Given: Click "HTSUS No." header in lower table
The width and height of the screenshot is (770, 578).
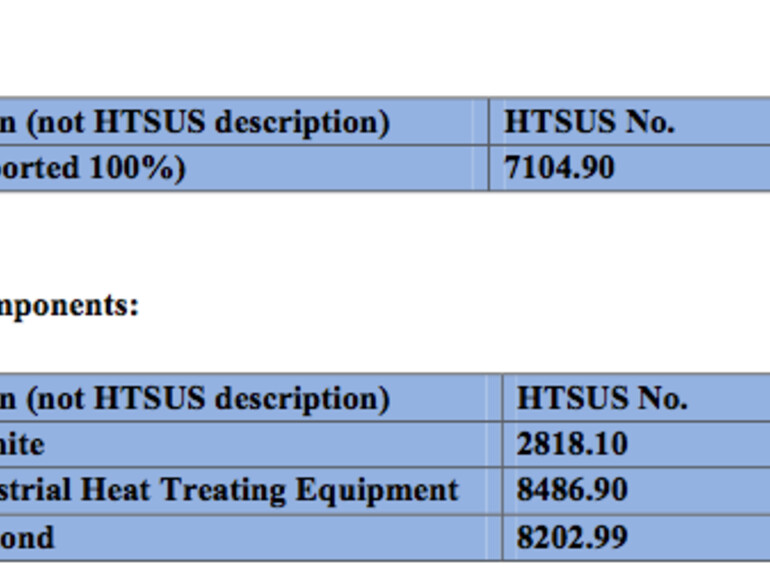Looking at the screenshot, I should pos(601,399).
